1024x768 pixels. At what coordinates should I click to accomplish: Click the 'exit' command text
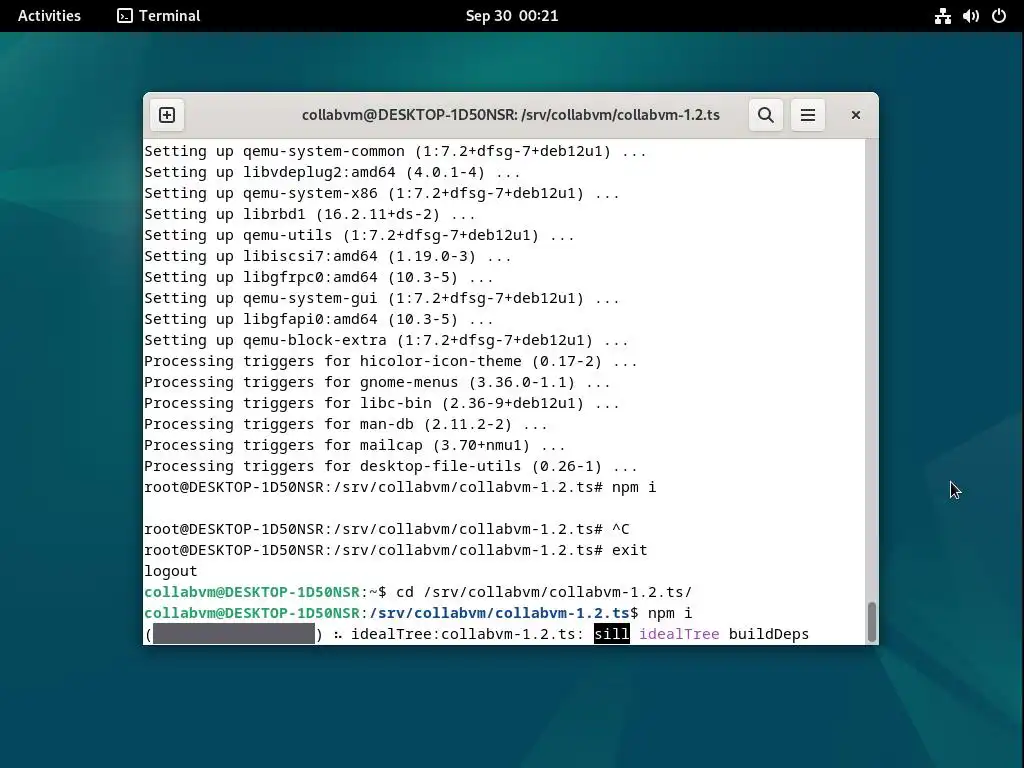click(x=630, y=550)
